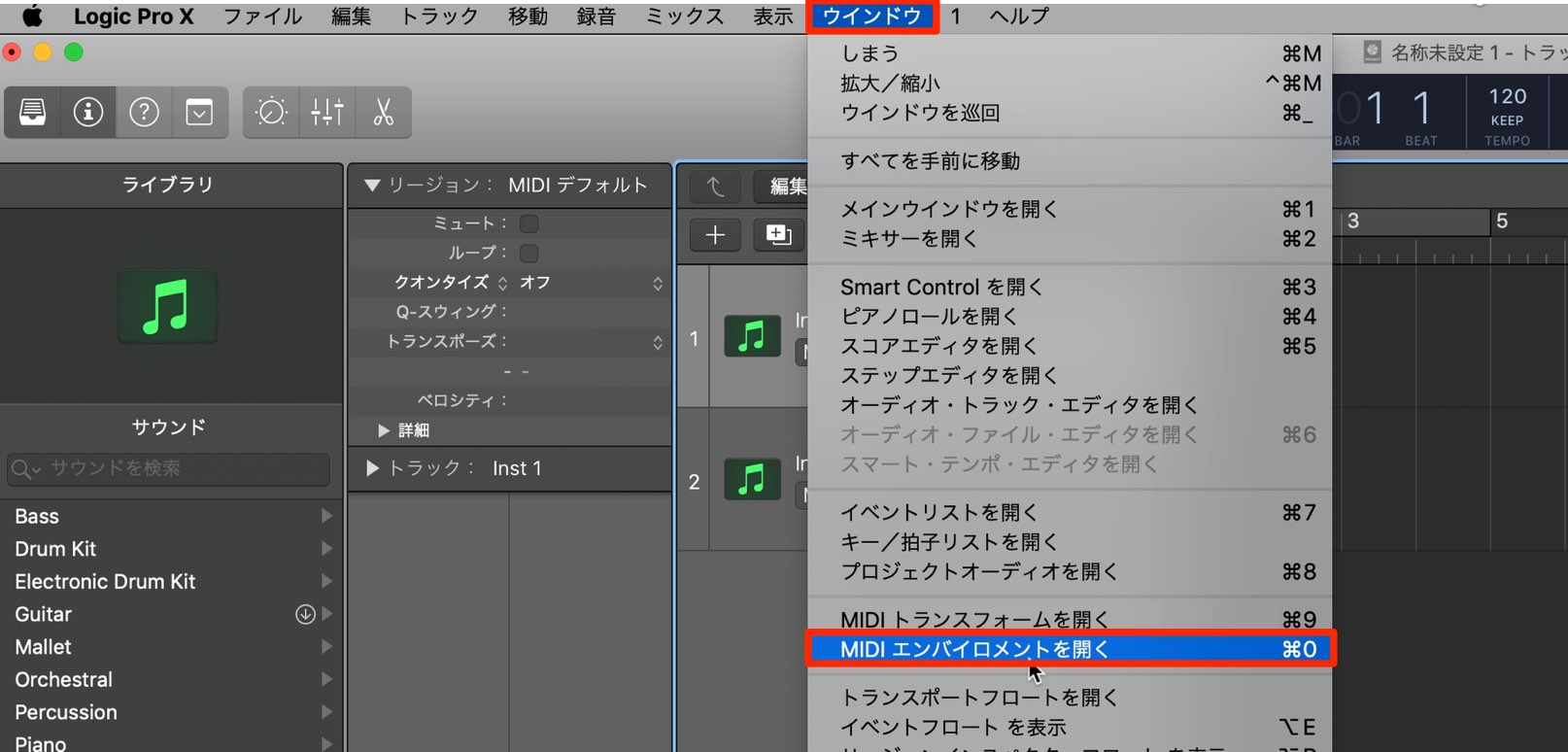Viewport: 1568px width, 752px height.
Task: Click the Apple menu logo
Action: [32, 16]
